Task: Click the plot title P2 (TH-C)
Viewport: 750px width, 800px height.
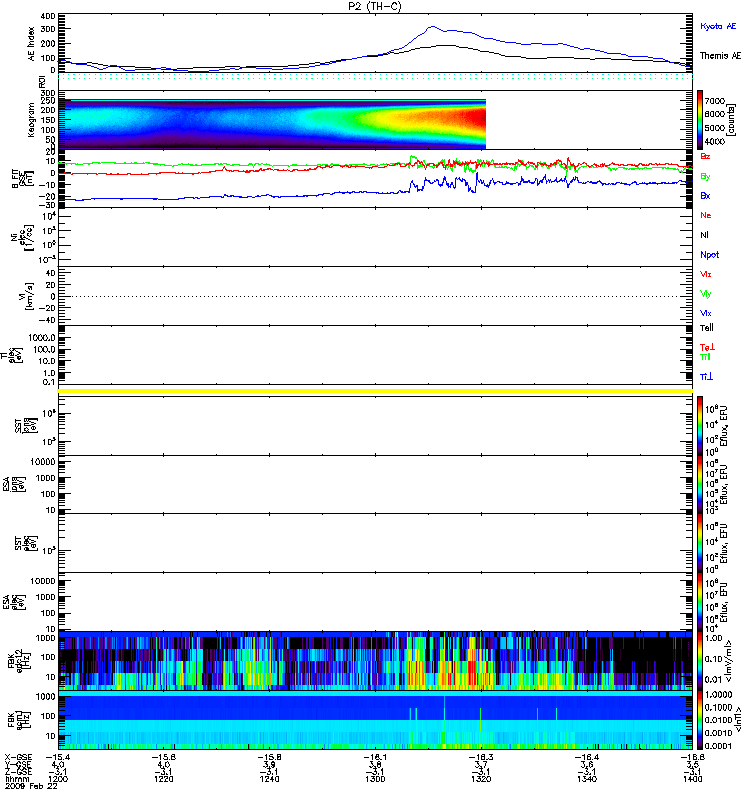Action: (x=374, y=6)
